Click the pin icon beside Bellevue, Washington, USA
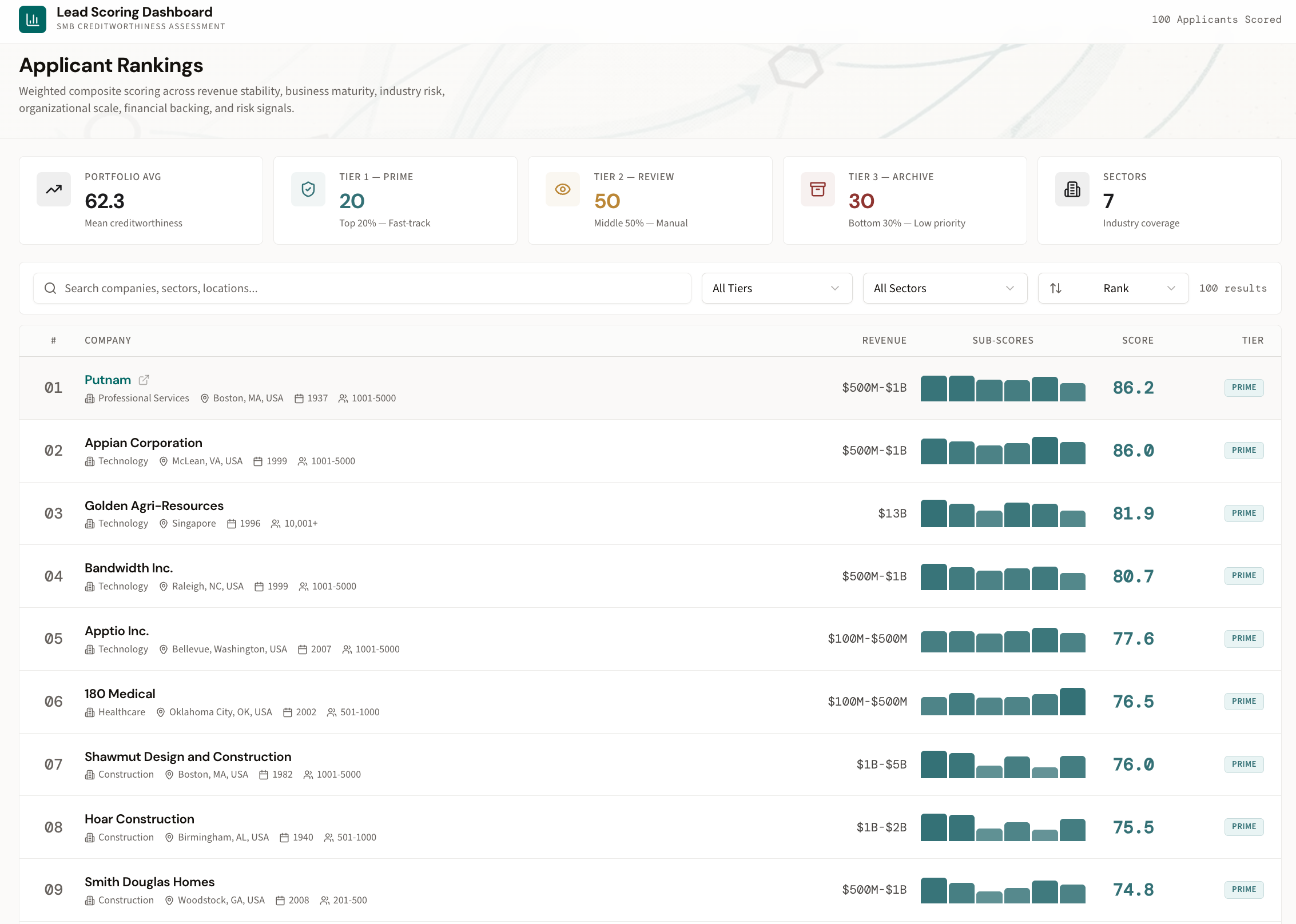 tap(164, 650)
